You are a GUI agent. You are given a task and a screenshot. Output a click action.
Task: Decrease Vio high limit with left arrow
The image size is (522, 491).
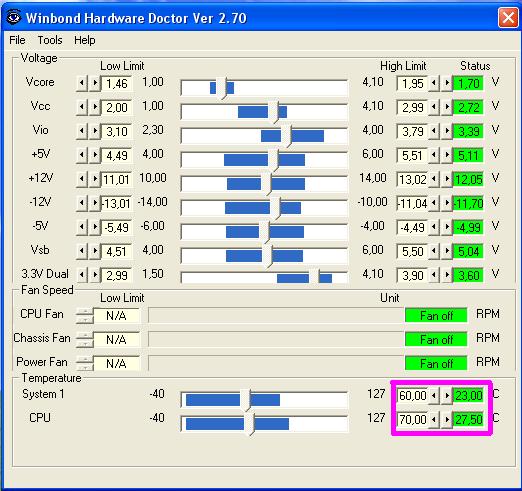(433, 131)
